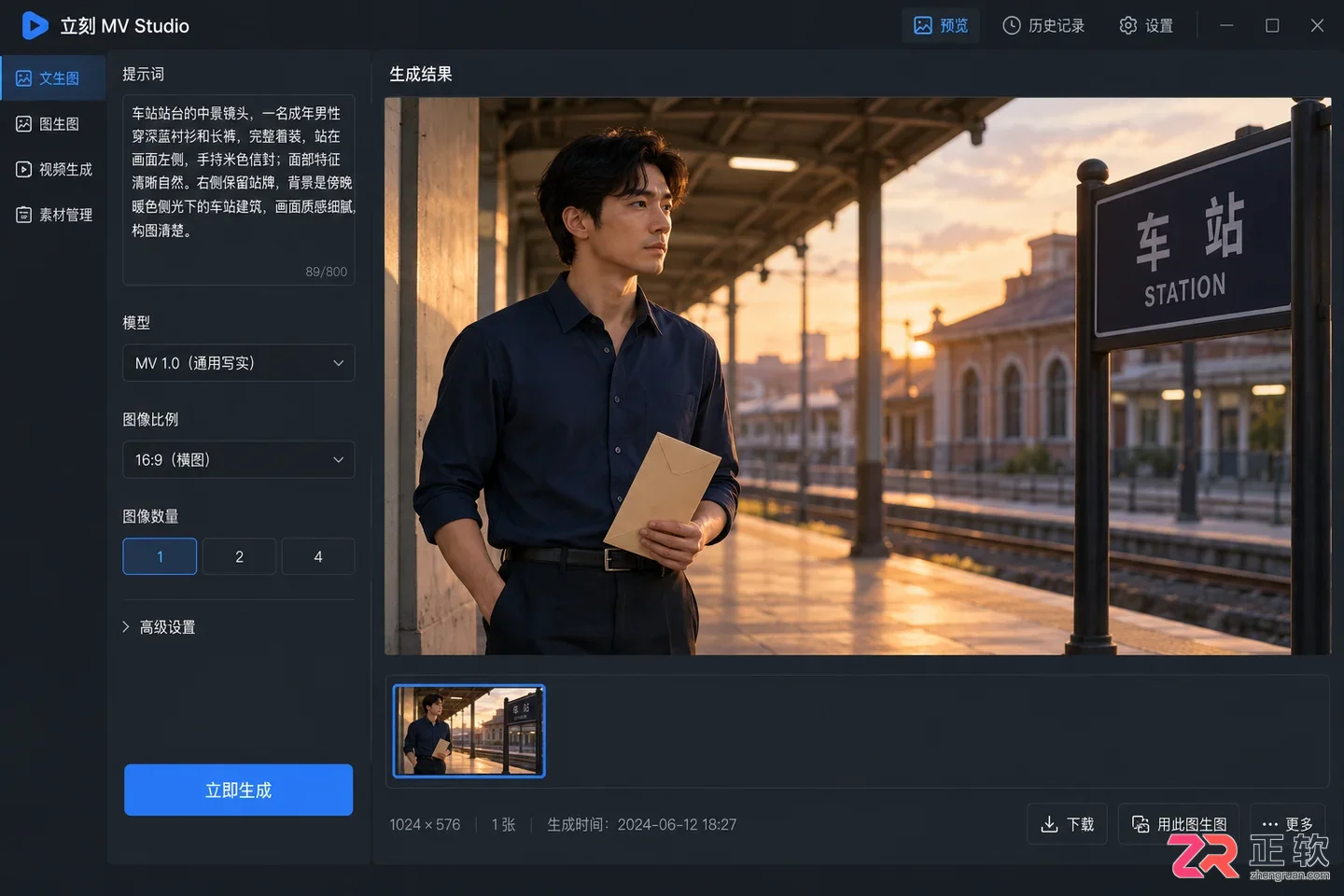This screenshot has width=1344, height=896.
Task: Open the 预览 preview tab
Action: pyautogui.click(x=941, y=25)
